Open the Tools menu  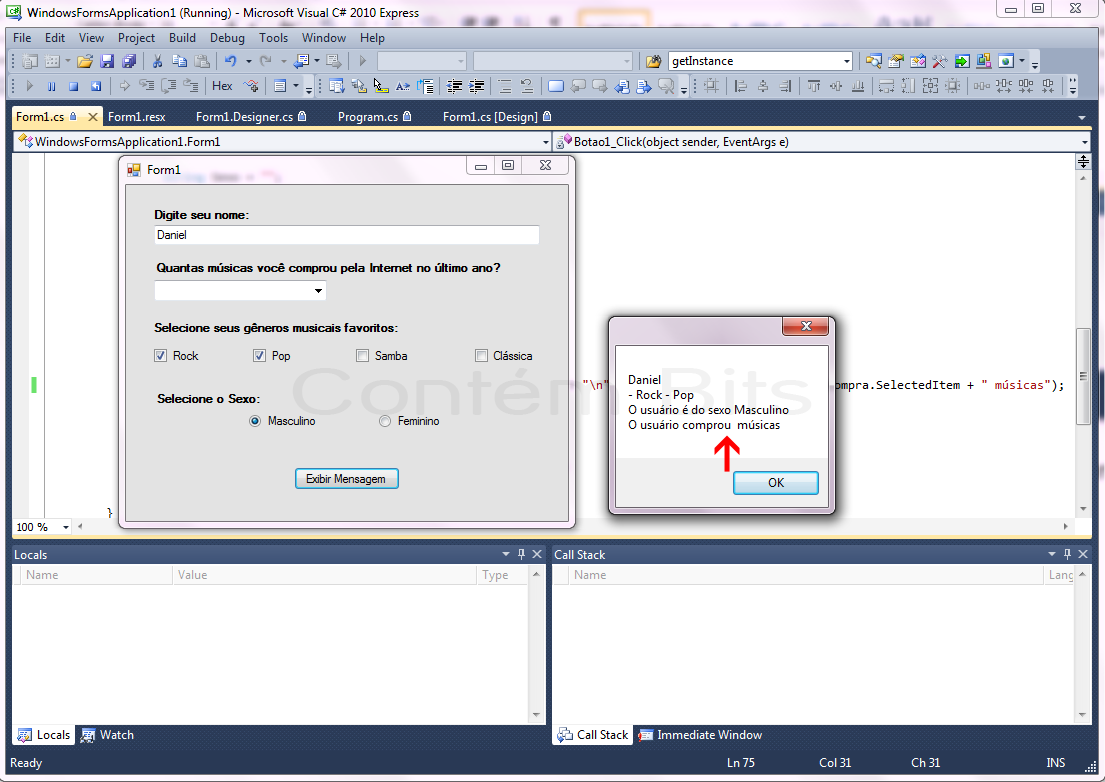[x=273, y=38]
